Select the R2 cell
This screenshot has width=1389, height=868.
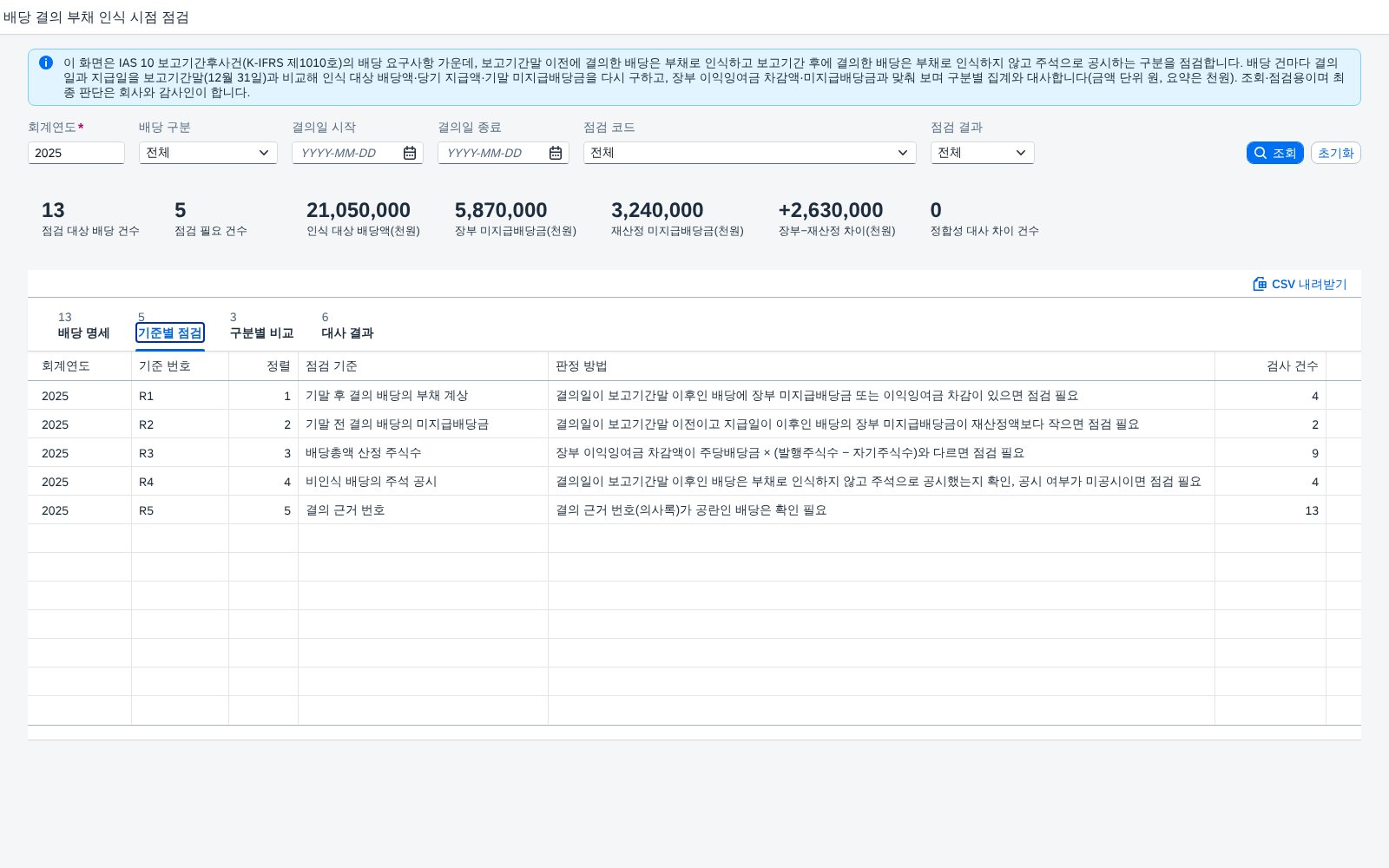point(181,424)
